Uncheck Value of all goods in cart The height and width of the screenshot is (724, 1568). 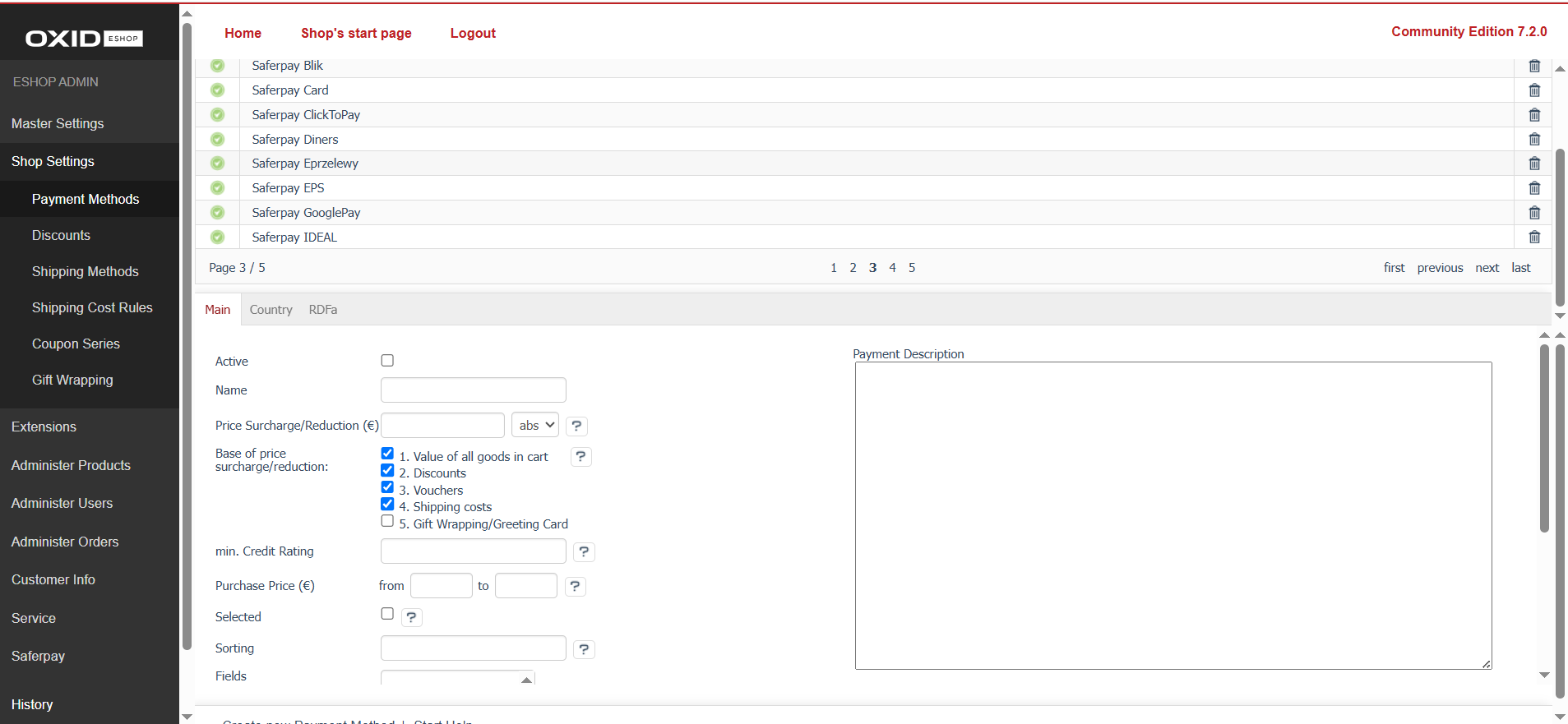coord(387,454)
